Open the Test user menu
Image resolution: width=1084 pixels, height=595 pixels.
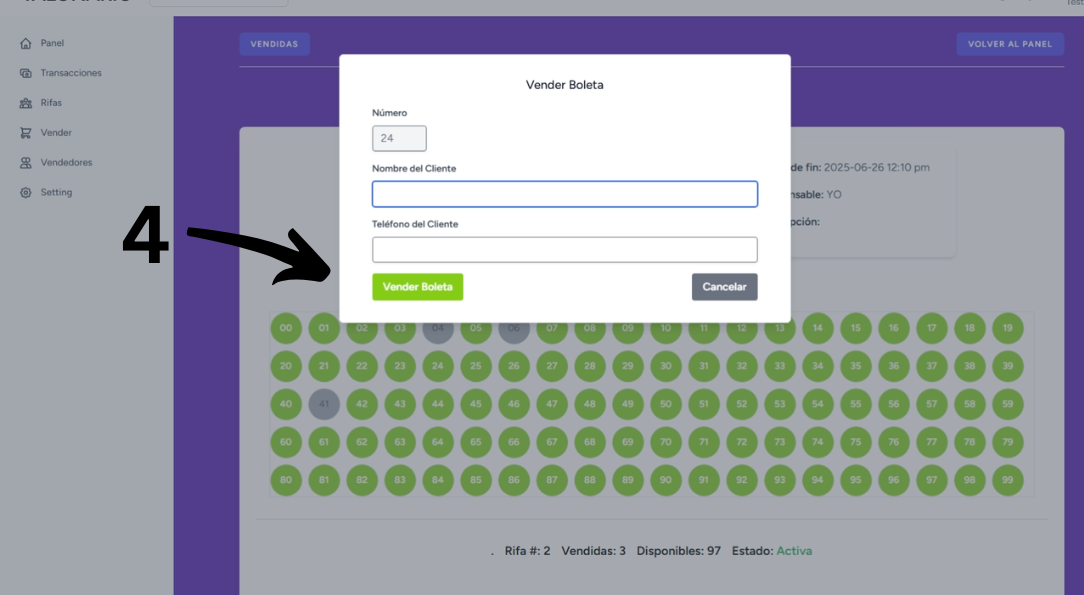click(x=1071, y=3)
